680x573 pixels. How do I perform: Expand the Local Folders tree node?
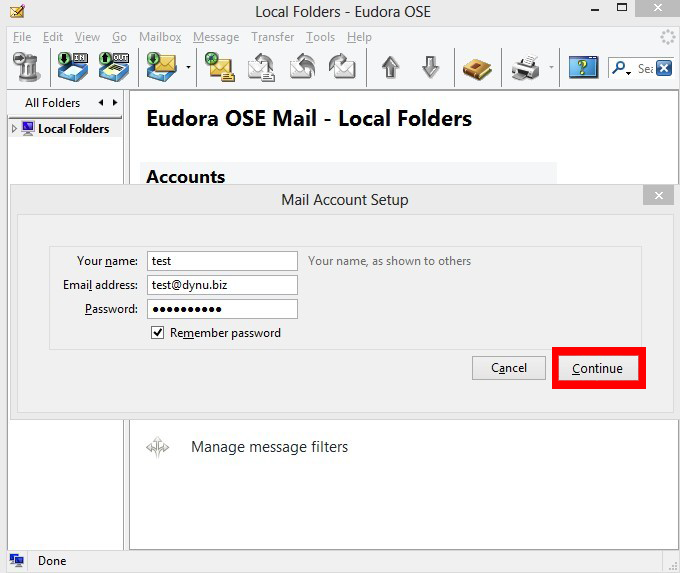coord(14,129)
